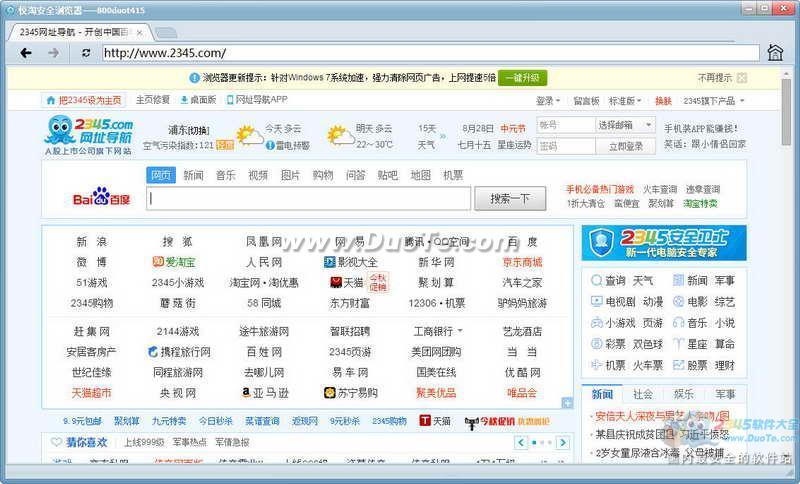Screen dimensions: 800x484
Task: Click the 小游戏 gamepad icon in sidebar
Action: point(596,323)
